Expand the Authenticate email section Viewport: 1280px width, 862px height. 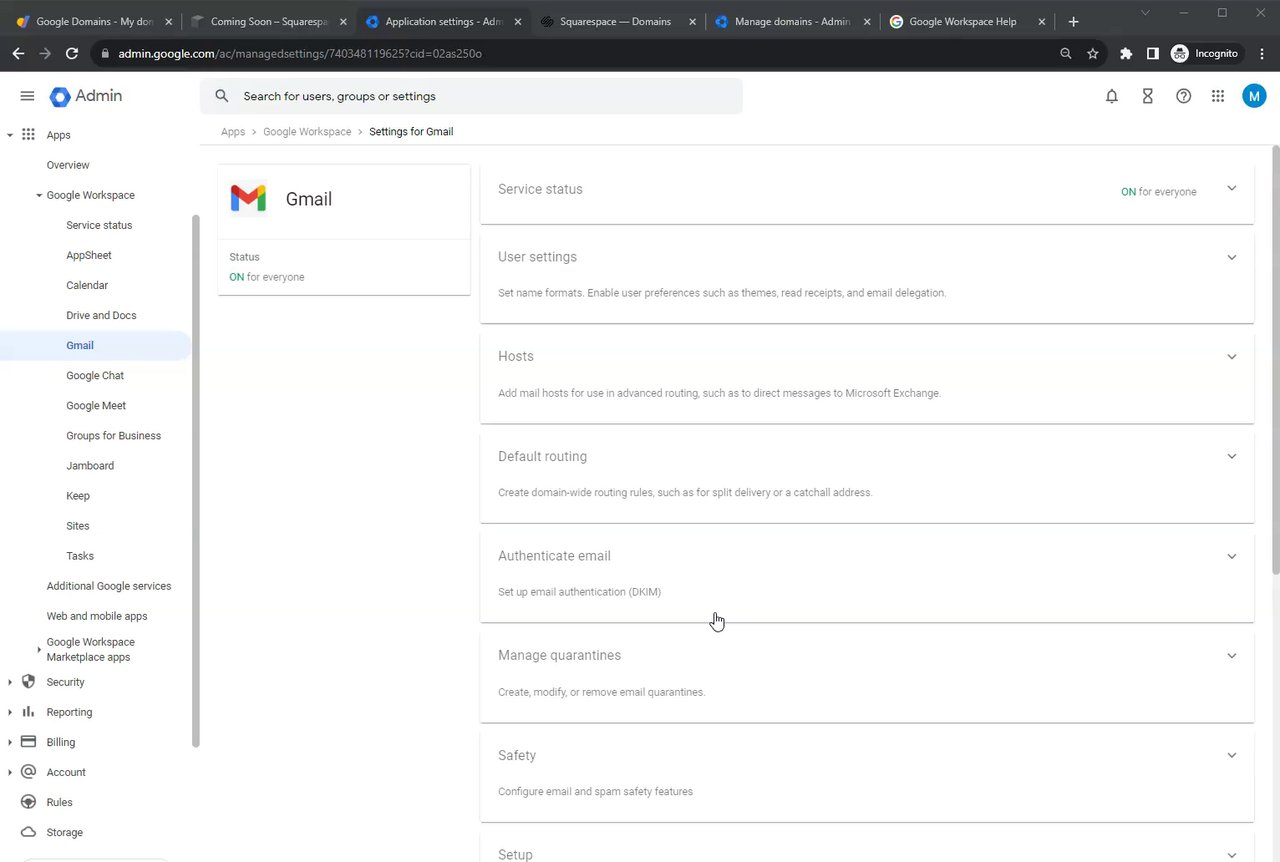[x=1231, y=556]
